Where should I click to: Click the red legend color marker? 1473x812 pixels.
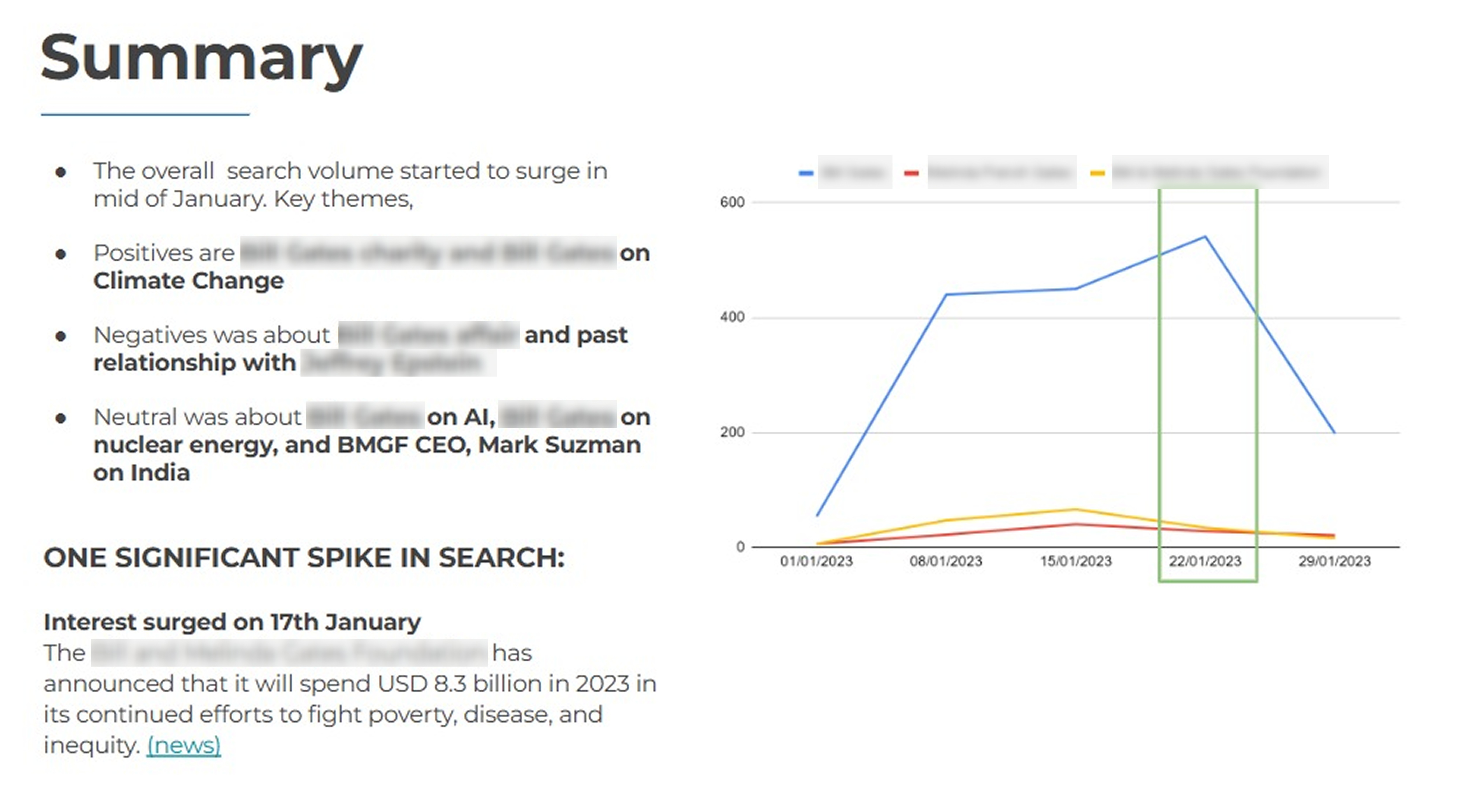tap(911, 173)
